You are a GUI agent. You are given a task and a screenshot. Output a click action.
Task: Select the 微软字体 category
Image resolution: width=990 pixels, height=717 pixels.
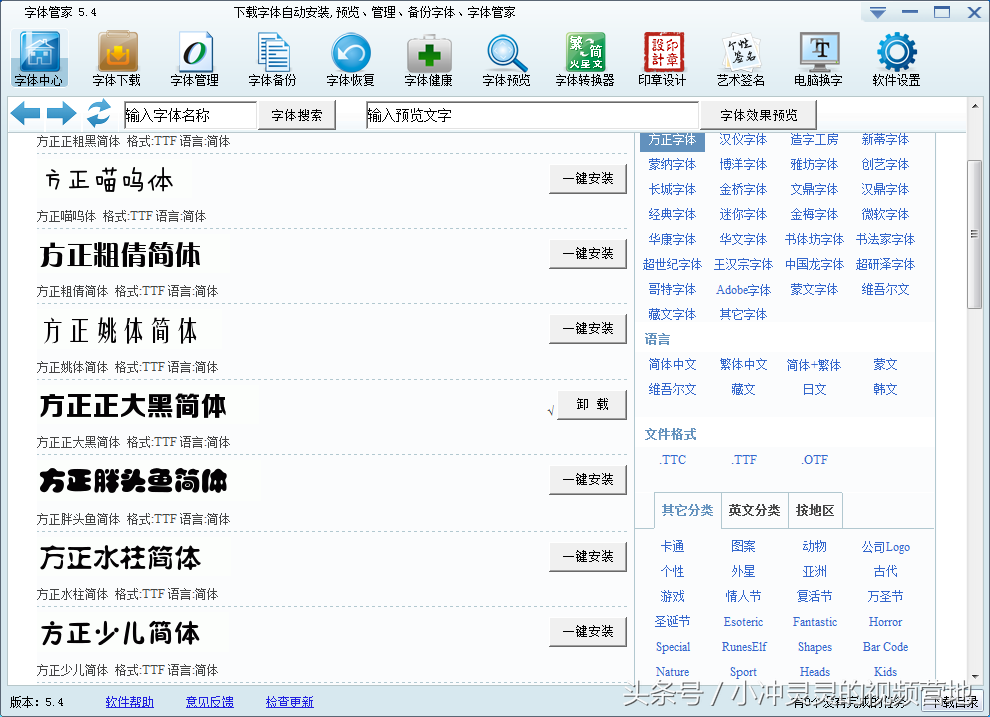pyautogui.click(x=885, y=215)
